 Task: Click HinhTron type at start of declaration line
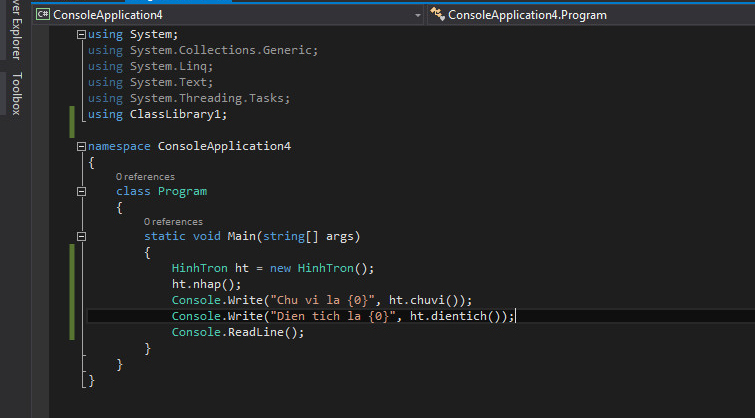coord(200,268)
